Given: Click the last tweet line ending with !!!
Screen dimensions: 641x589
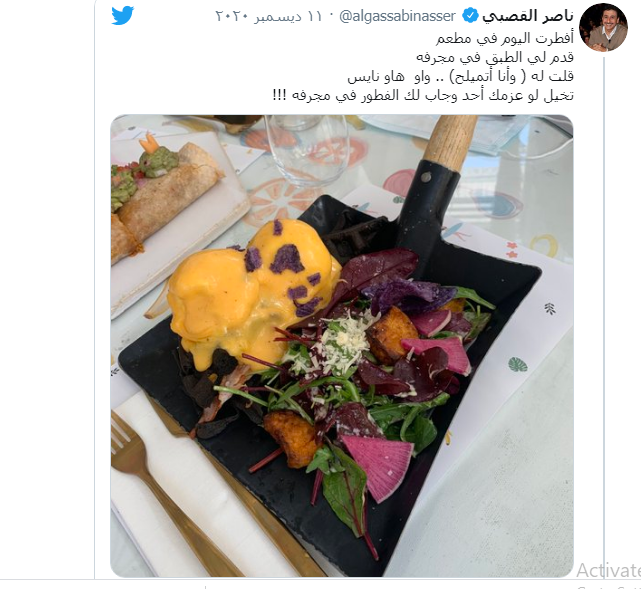Looking at the screenshot, I should pos(423,95).
